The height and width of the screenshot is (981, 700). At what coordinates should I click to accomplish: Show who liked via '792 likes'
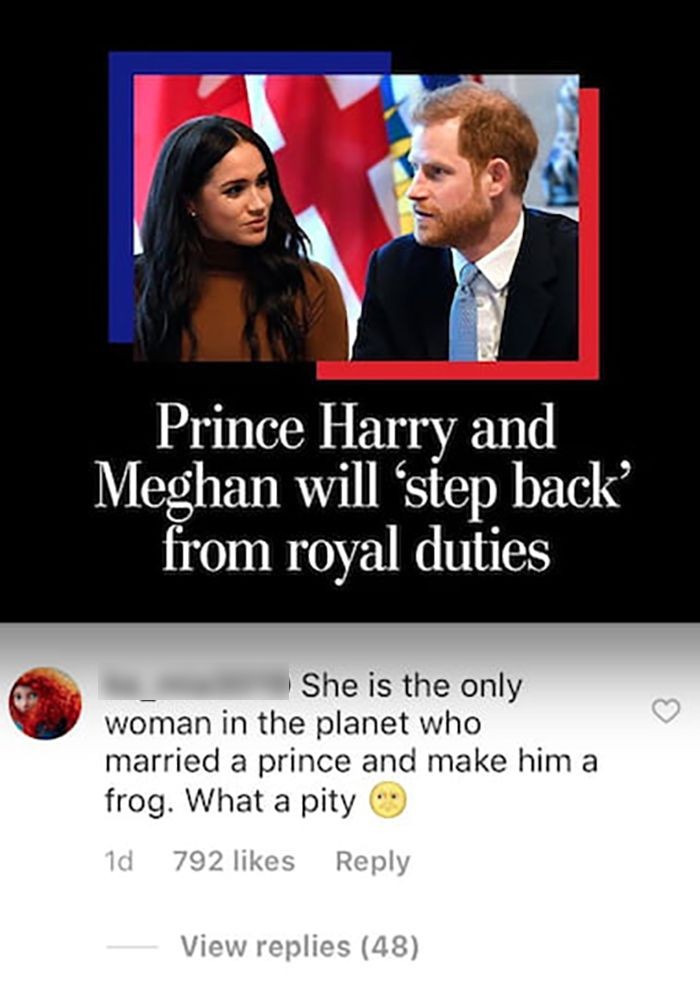point(234,862)
